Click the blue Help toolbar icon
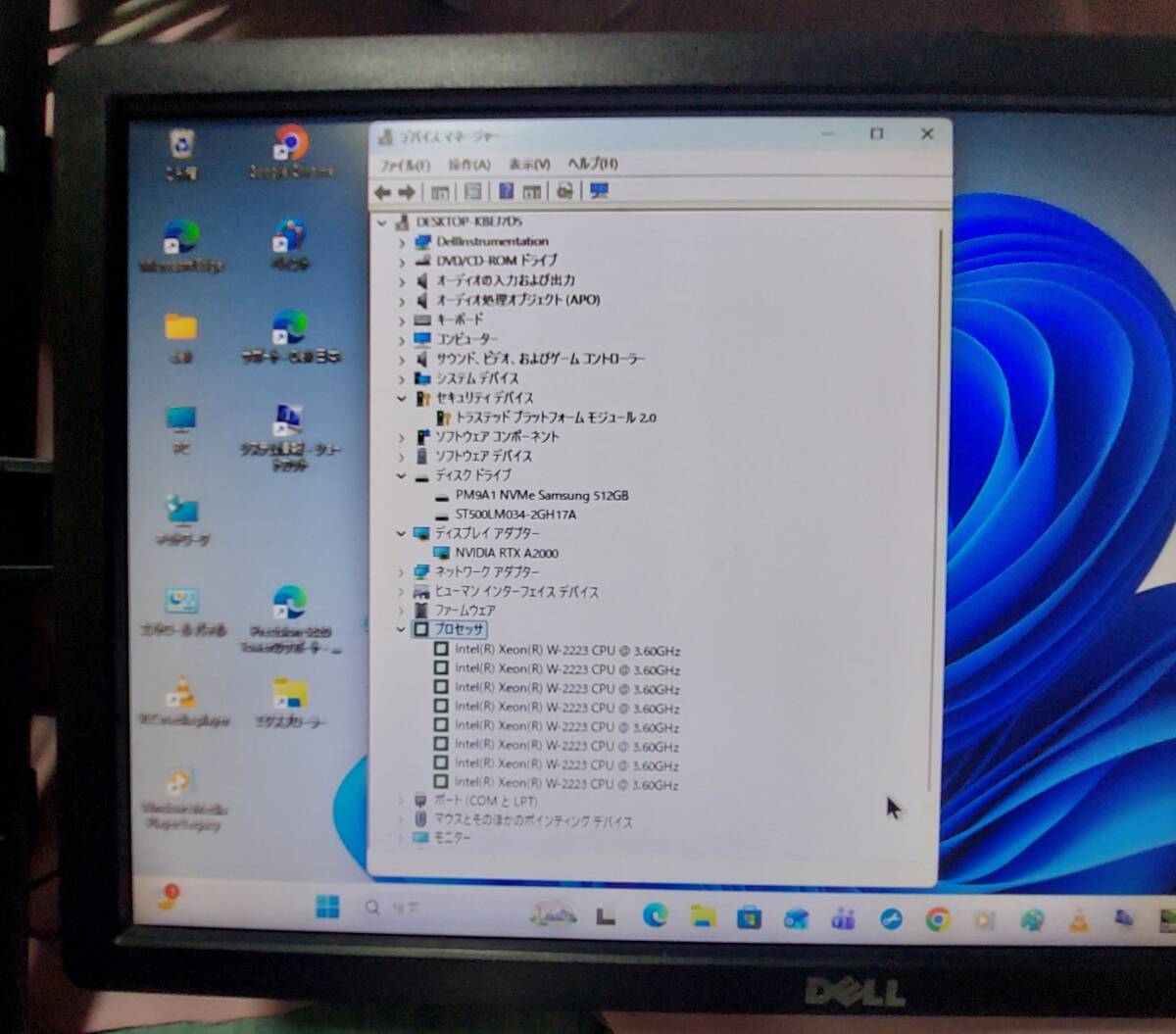 pyautogui.click(x=506, y=191)
